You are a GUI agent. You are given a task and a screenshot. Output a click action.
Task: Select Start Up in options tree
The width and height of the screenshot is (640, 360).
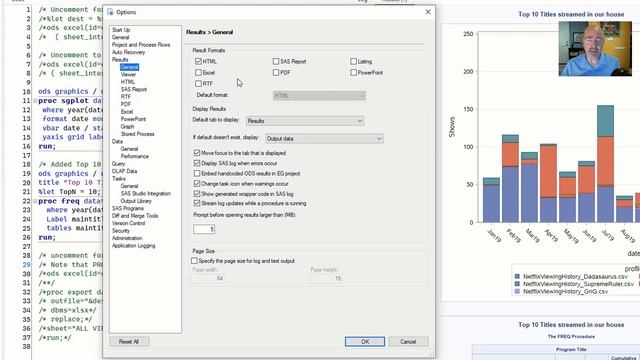point(121,30)
